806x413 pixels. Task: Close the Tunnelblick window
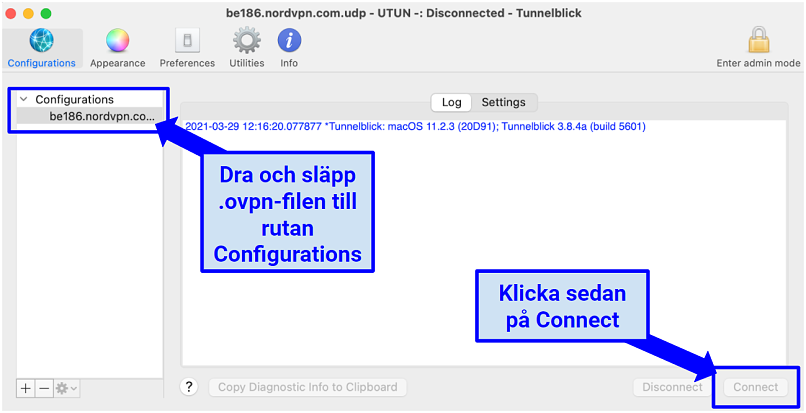10,13
